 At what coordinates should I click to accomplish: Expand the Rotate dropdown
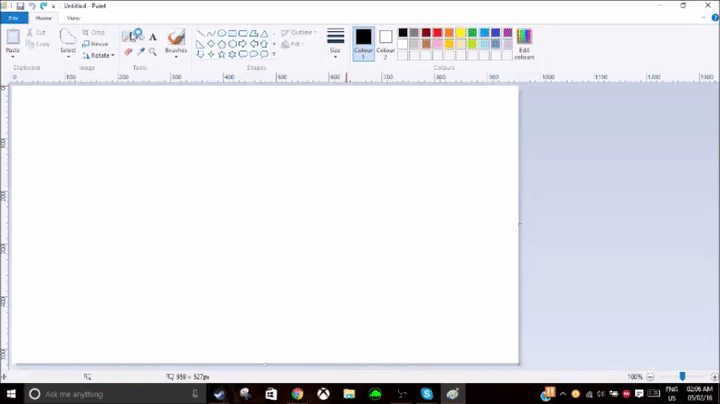coord(100,55)
